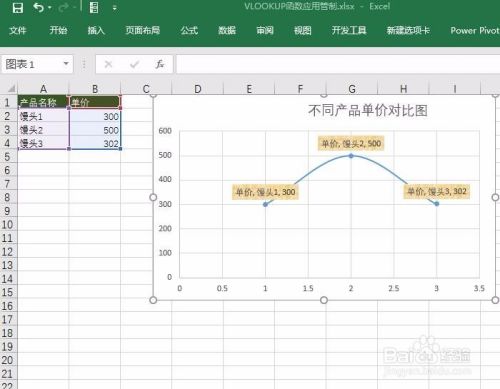Click the chart's left middle resize handle
Screen dimensions: 500x389
click(153, 197)
